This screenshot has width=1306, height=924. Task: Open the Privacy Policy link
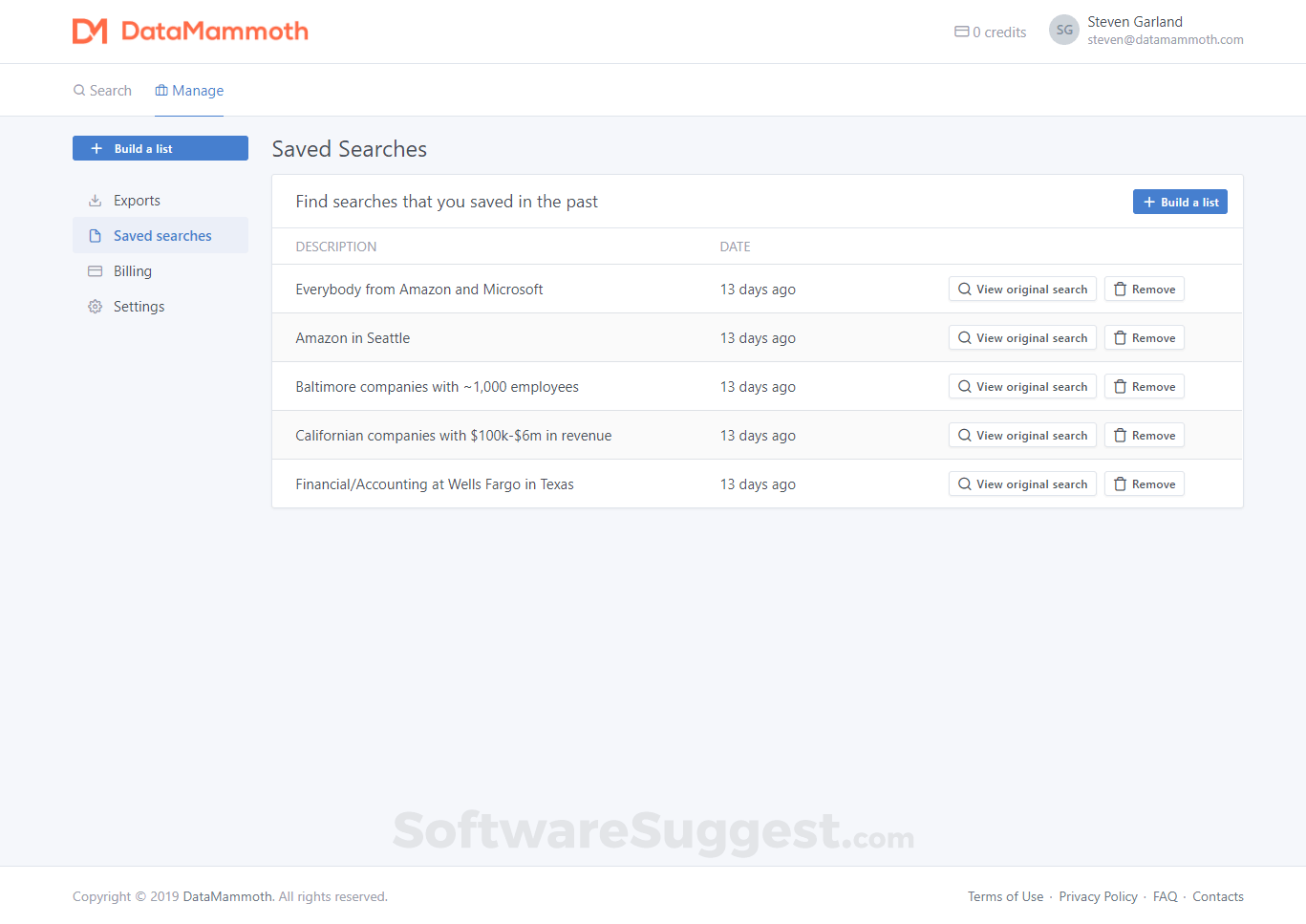click(x=1098, y=896)
